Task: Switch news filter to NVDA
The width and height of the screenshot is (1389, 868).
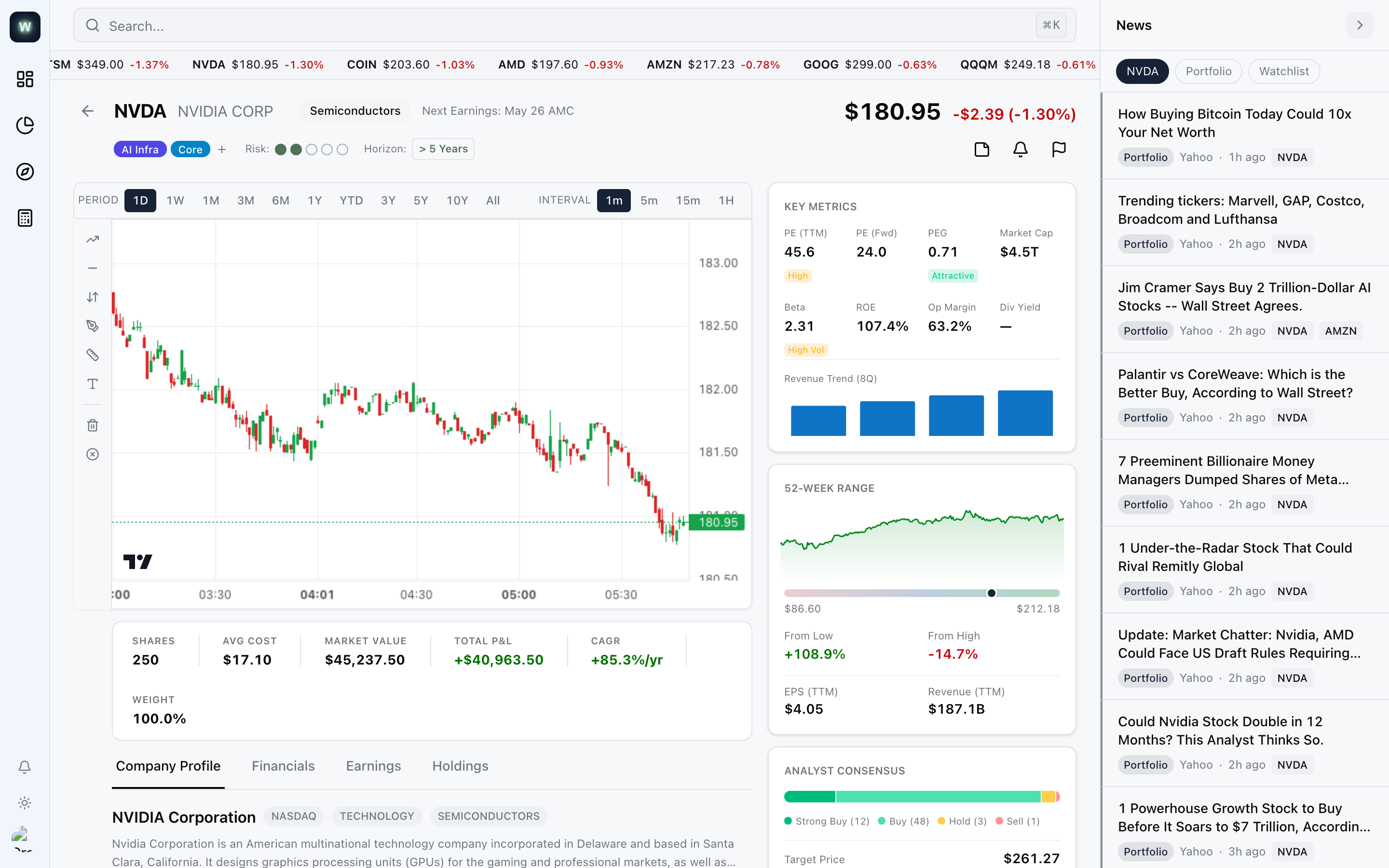Action: point(1142,71)
